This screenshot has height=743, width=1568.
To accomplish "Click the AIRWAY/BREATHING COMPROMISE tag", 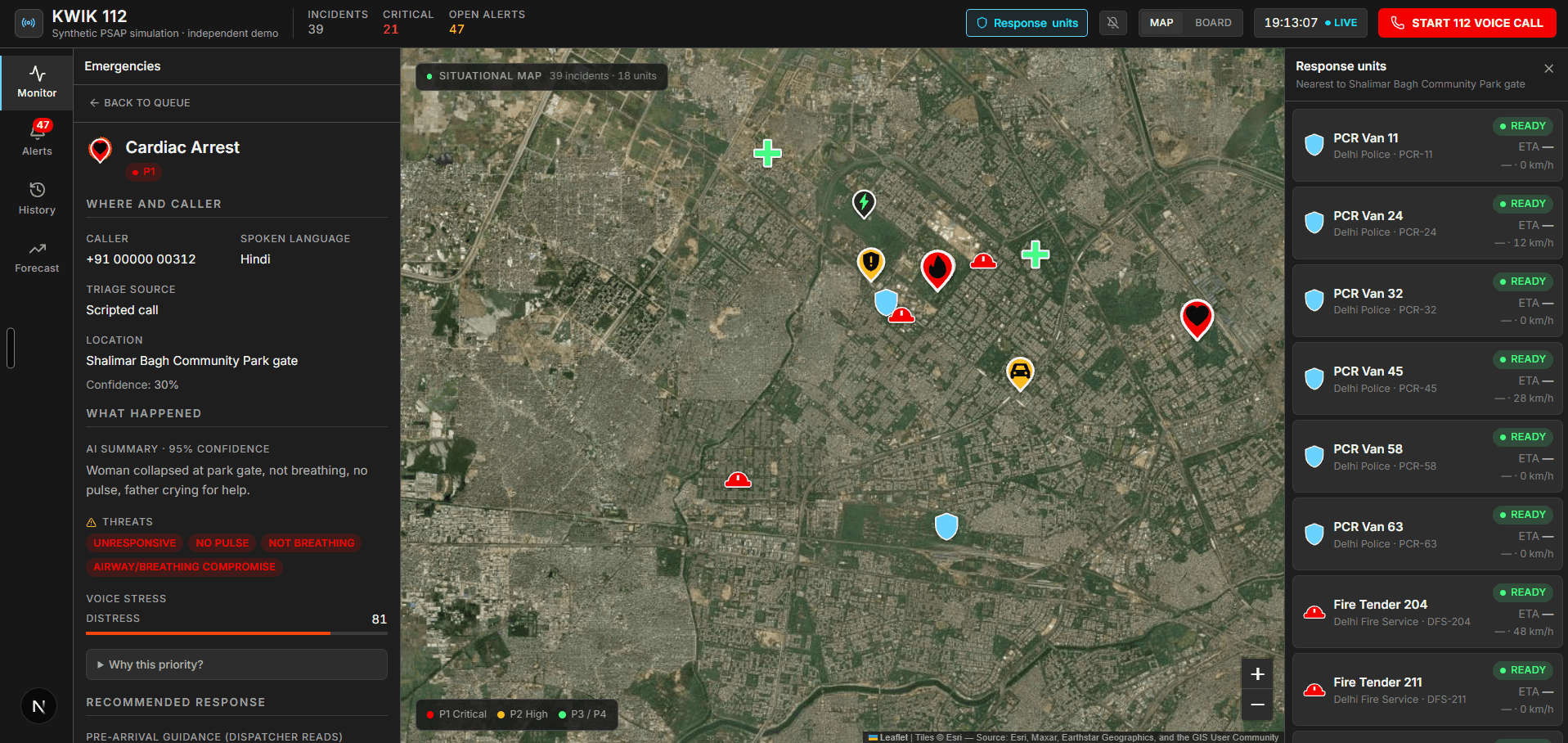I will click(x=184, y=567).
